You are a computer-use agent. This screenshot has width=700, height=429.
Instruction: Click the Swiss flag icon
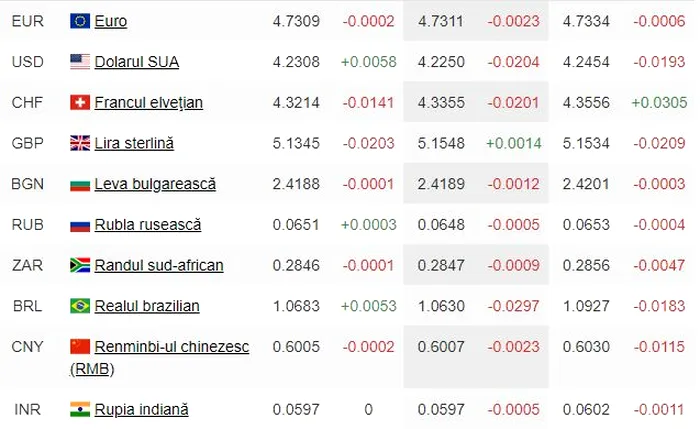click(80, 103)
